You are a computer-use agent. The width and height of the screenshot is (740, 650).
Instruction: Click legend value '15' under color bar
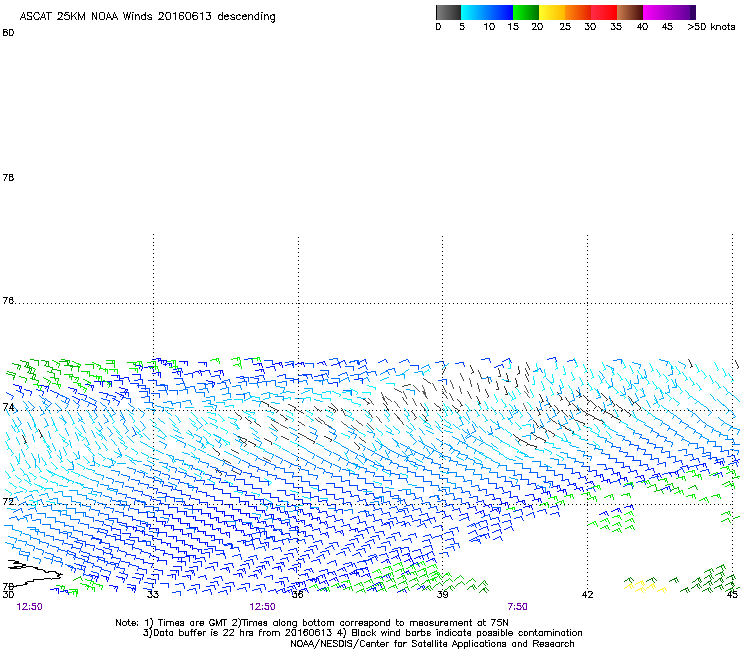click(x=513, y=27)
